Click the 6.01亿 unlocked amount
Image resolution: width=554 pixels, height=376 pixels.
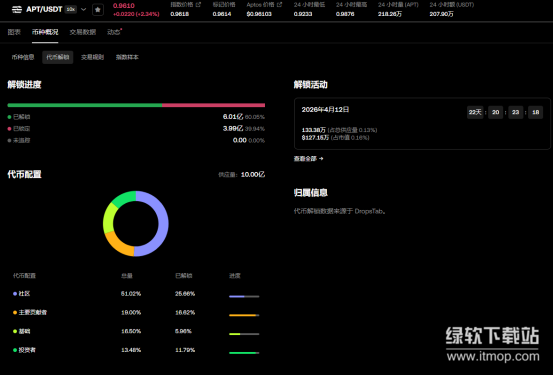[x=233, y=117]
